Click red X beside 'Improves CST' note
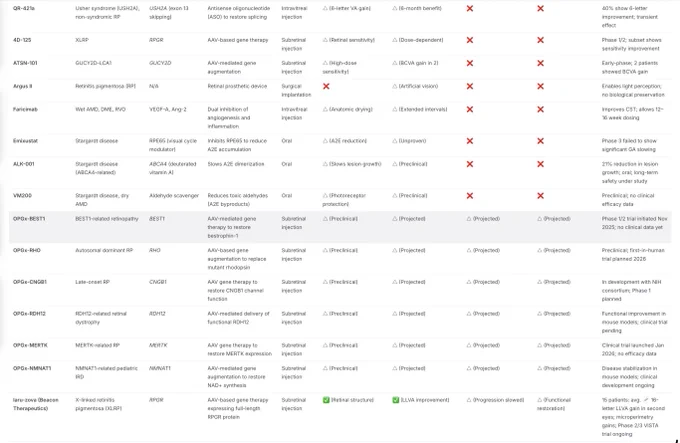 tap(540, 109)
